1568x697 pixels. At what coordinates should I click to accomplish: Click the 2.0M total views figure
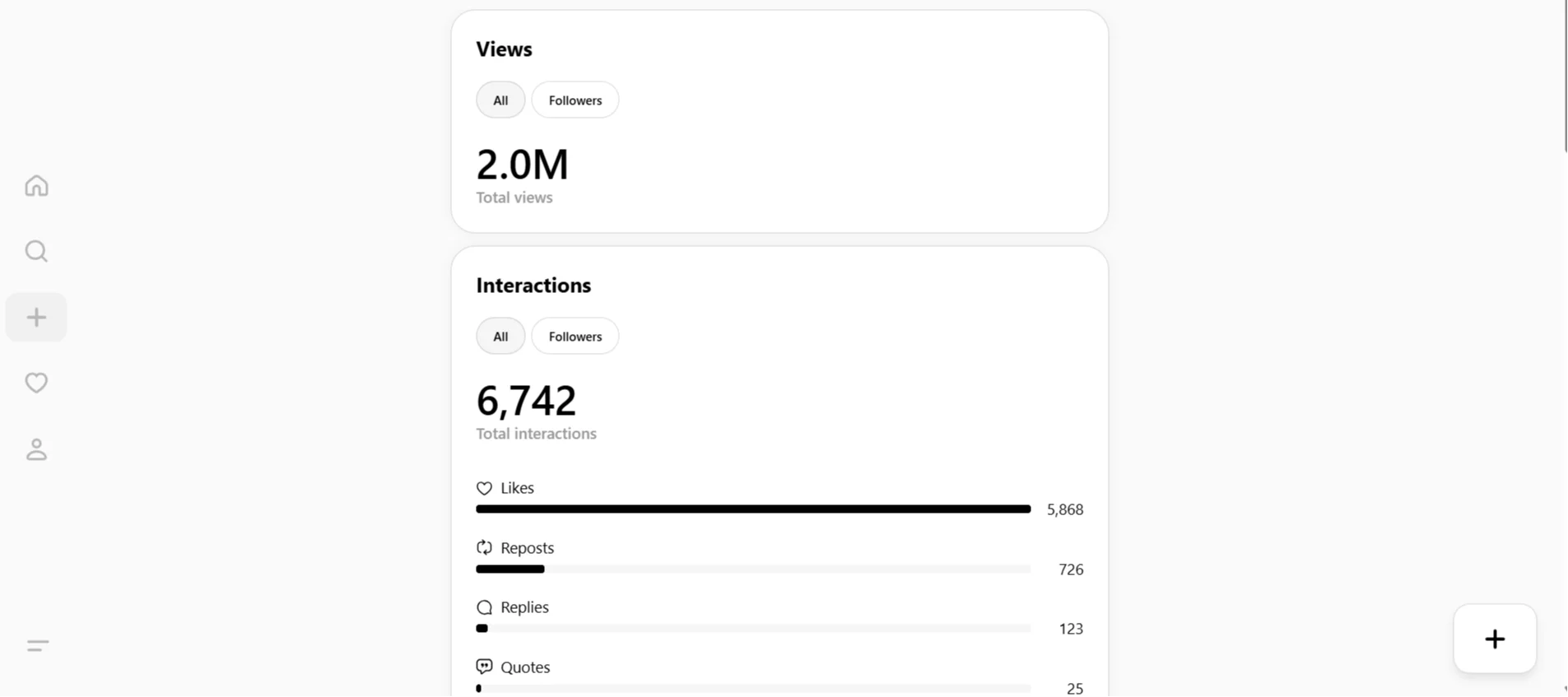[x=522, y=165]
